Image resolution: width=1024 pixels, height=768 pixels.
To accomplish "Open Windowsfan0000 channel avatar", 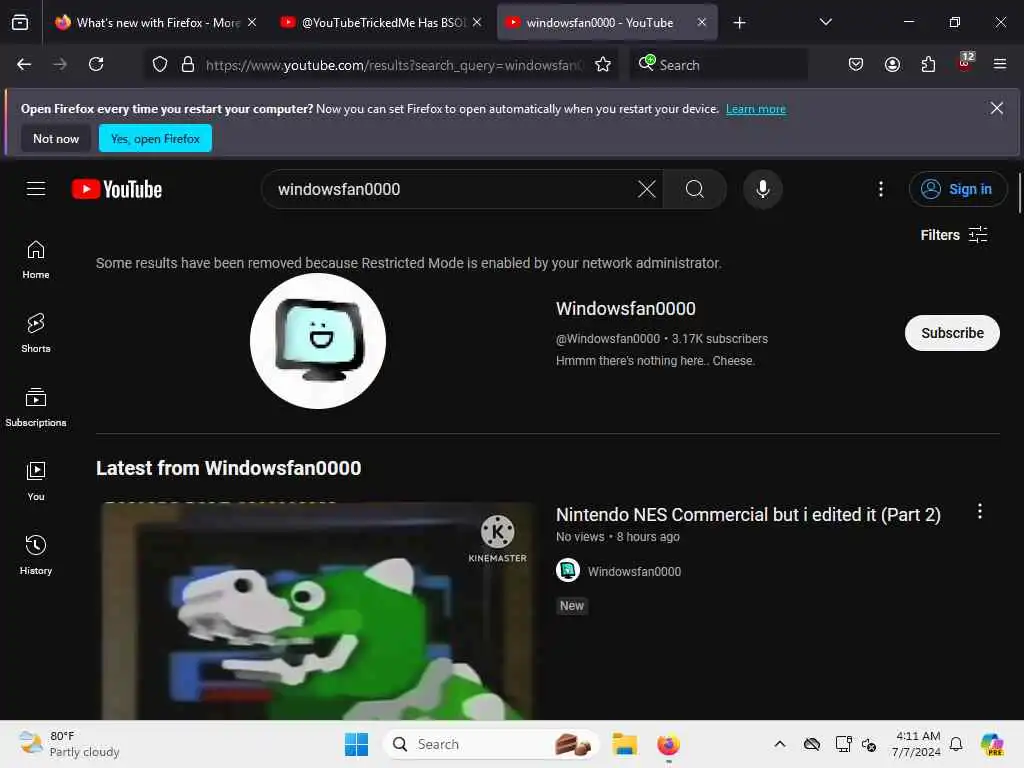I will 318,341.
